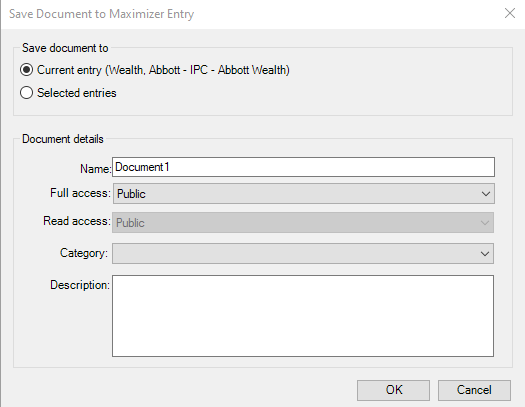The width and height of the screenshot is (525, 407).
Task: Click the "Description:" label text
Action: click(80, 285)
